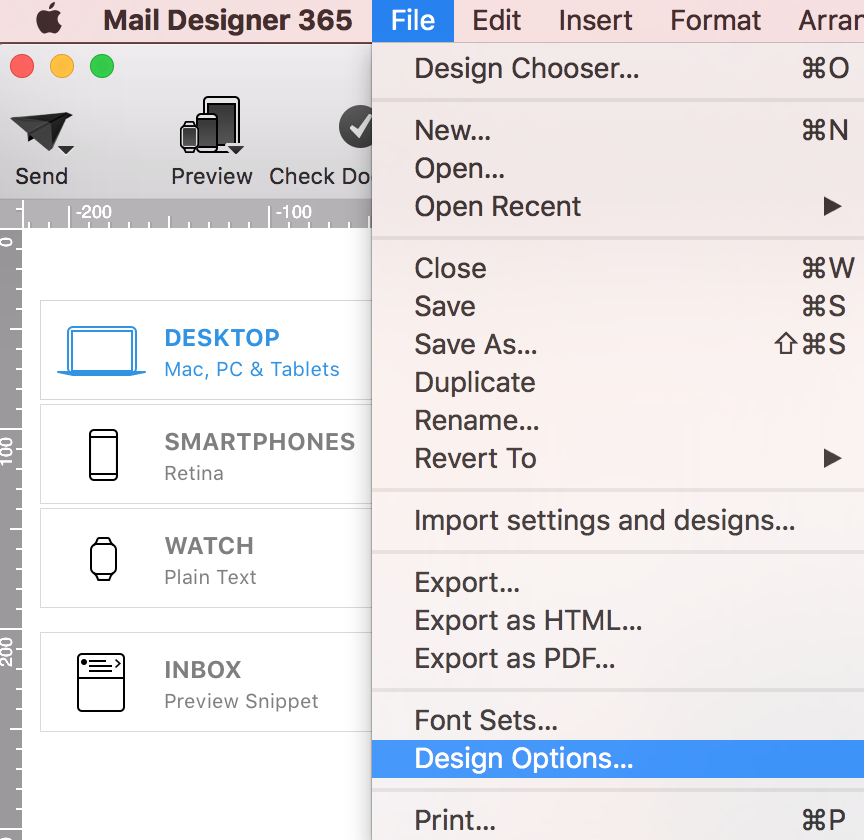Viewport: 864px width, 840px height.
Task: Click the Check Document checkmark icon
Action: click(355, 126)
